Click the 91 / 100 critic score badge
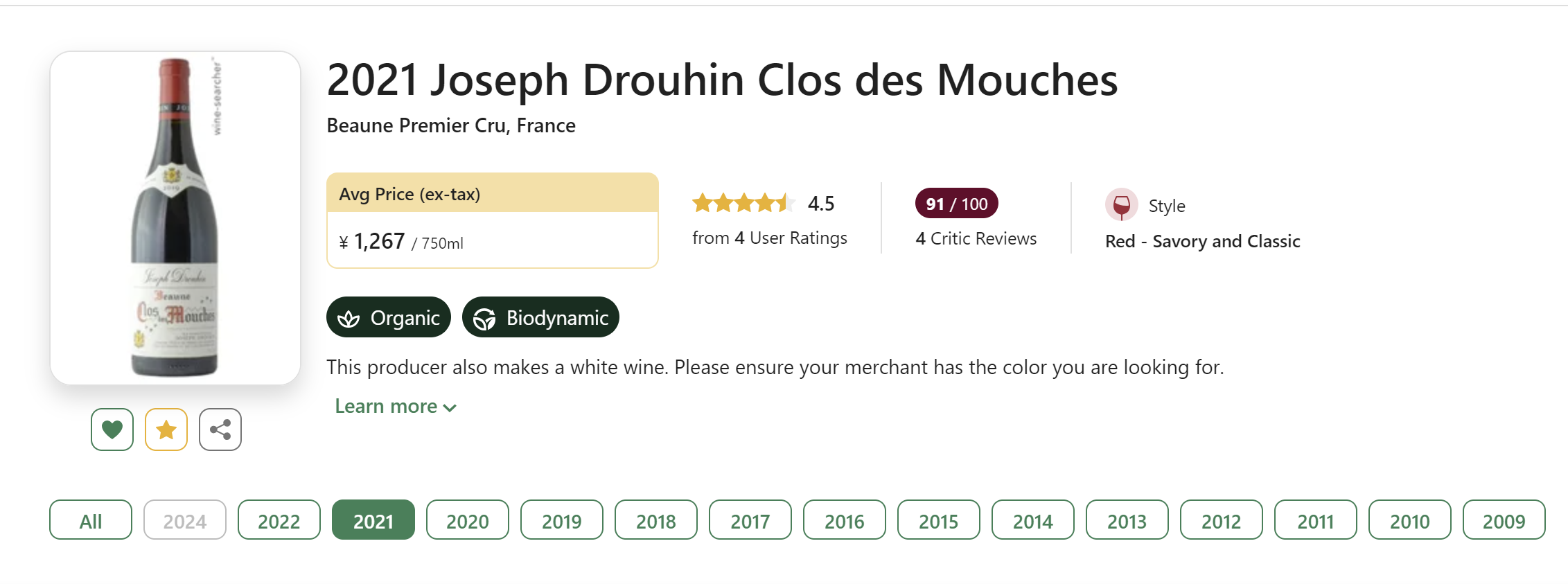 [957, 204]
